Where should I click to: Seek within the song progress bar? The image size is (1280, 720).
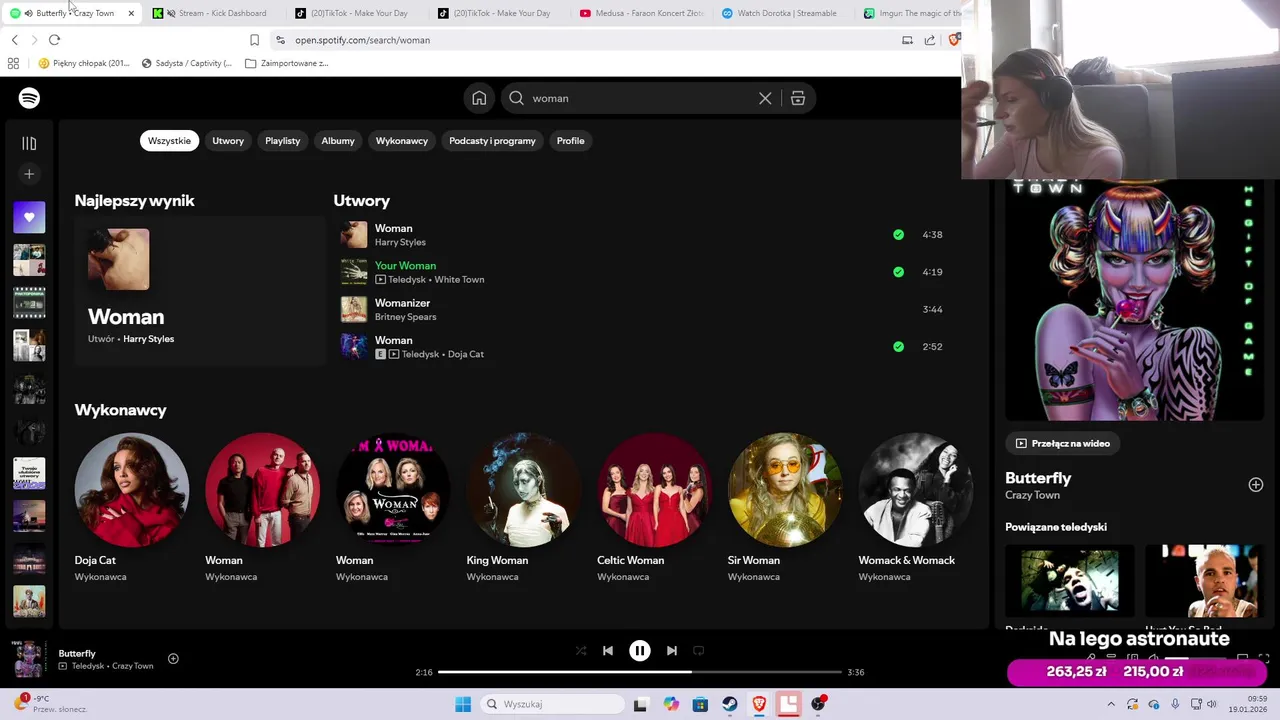tap(640, 672)
